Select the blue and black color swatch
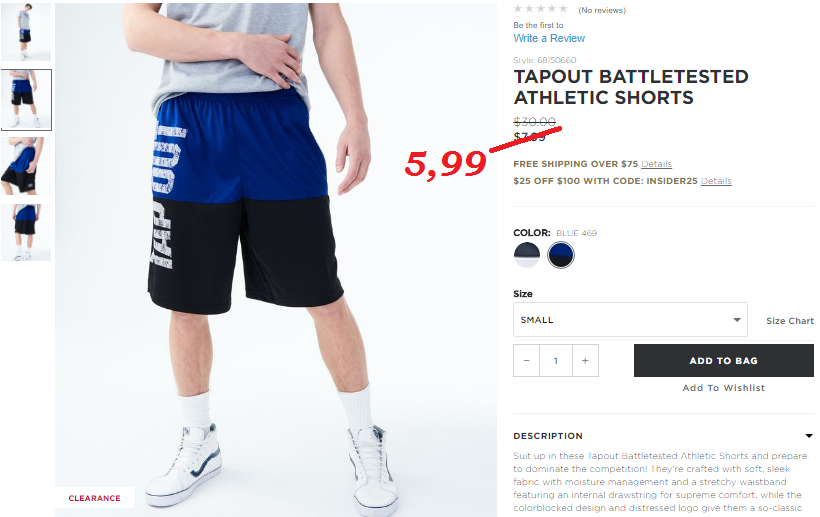 pyautogui.click(x=561, y=255)
